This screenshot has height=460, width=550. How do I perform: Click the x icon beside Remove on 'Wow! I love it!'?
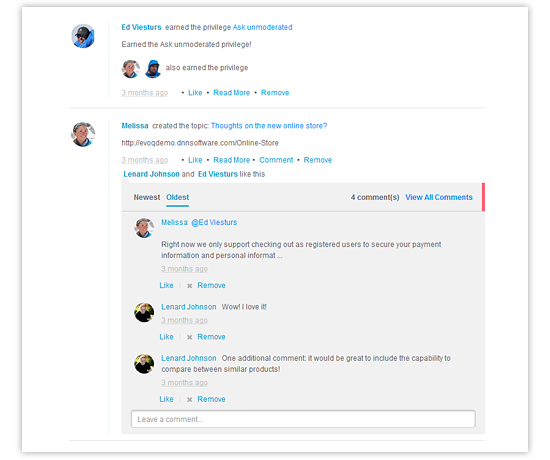[189, 337]
